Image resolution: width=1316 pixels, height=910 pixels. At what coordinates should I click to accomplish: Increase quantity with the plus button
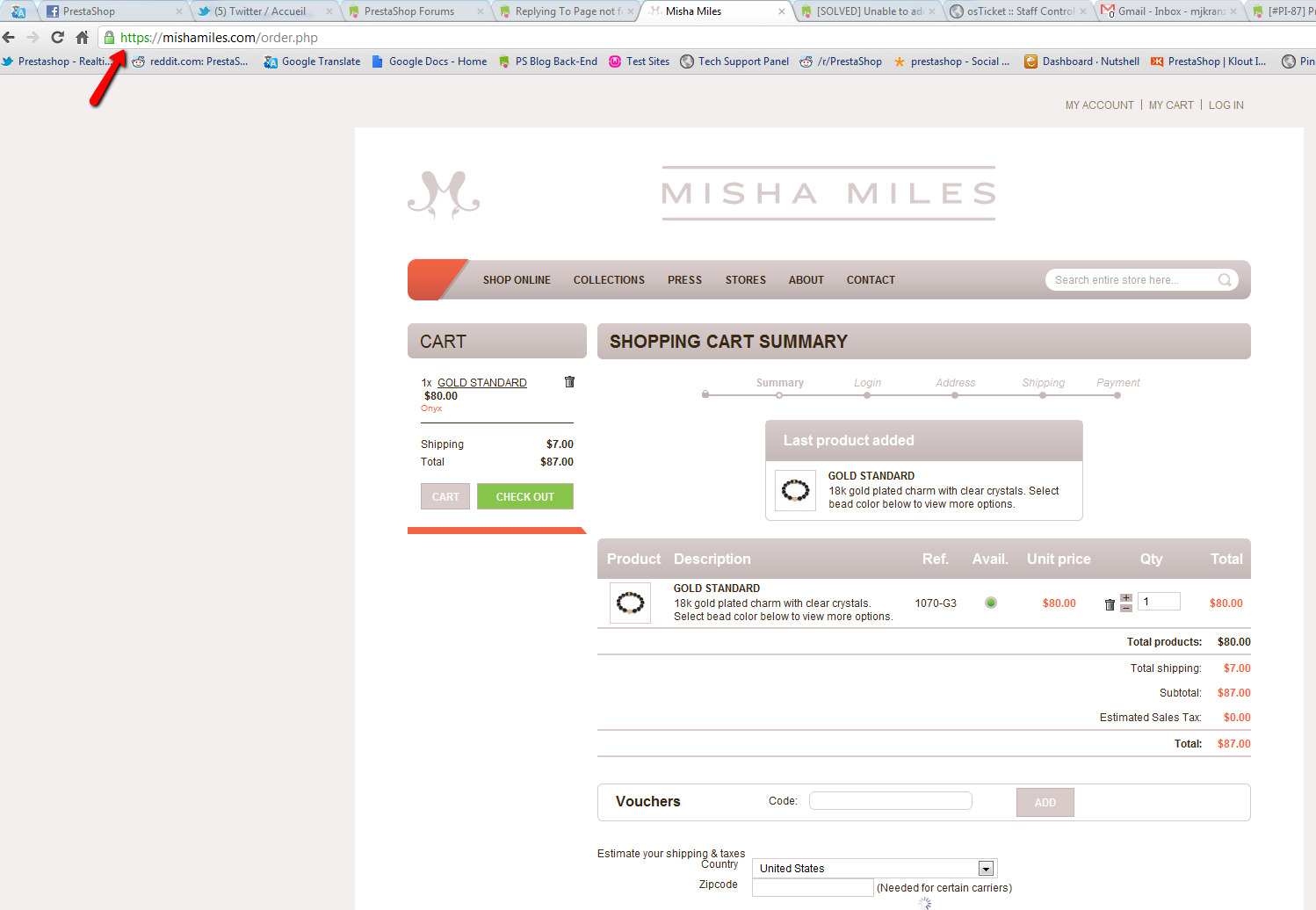coord(1126,598)
